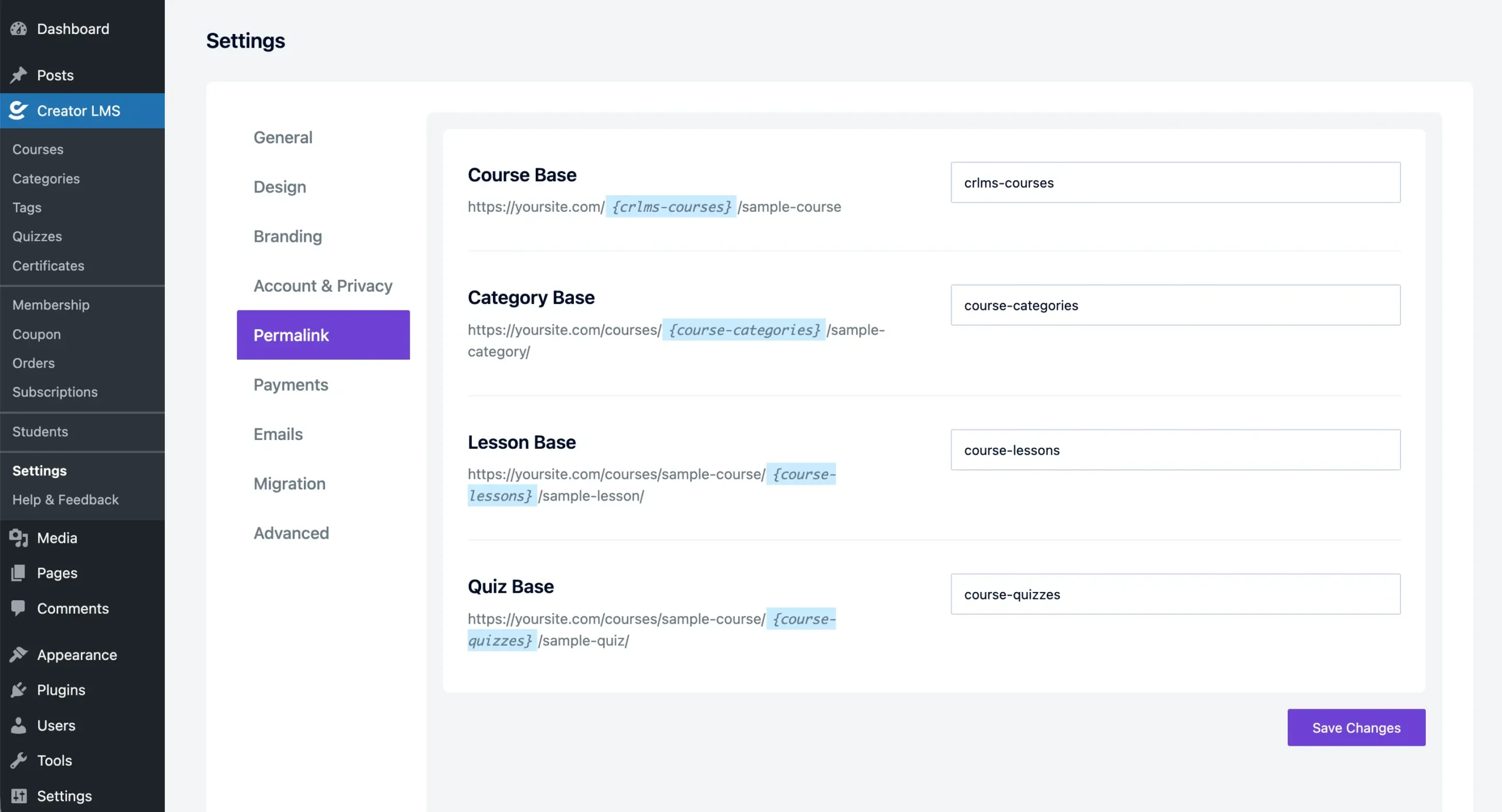Screen dimensions: 1502x812
Task: Switch to the Migration tab
Action: tap(289, 483)
